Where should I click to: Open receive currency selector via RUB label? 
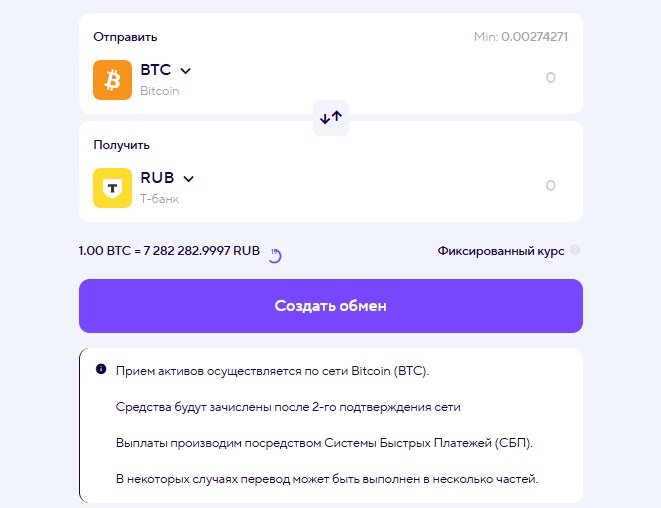157,178
